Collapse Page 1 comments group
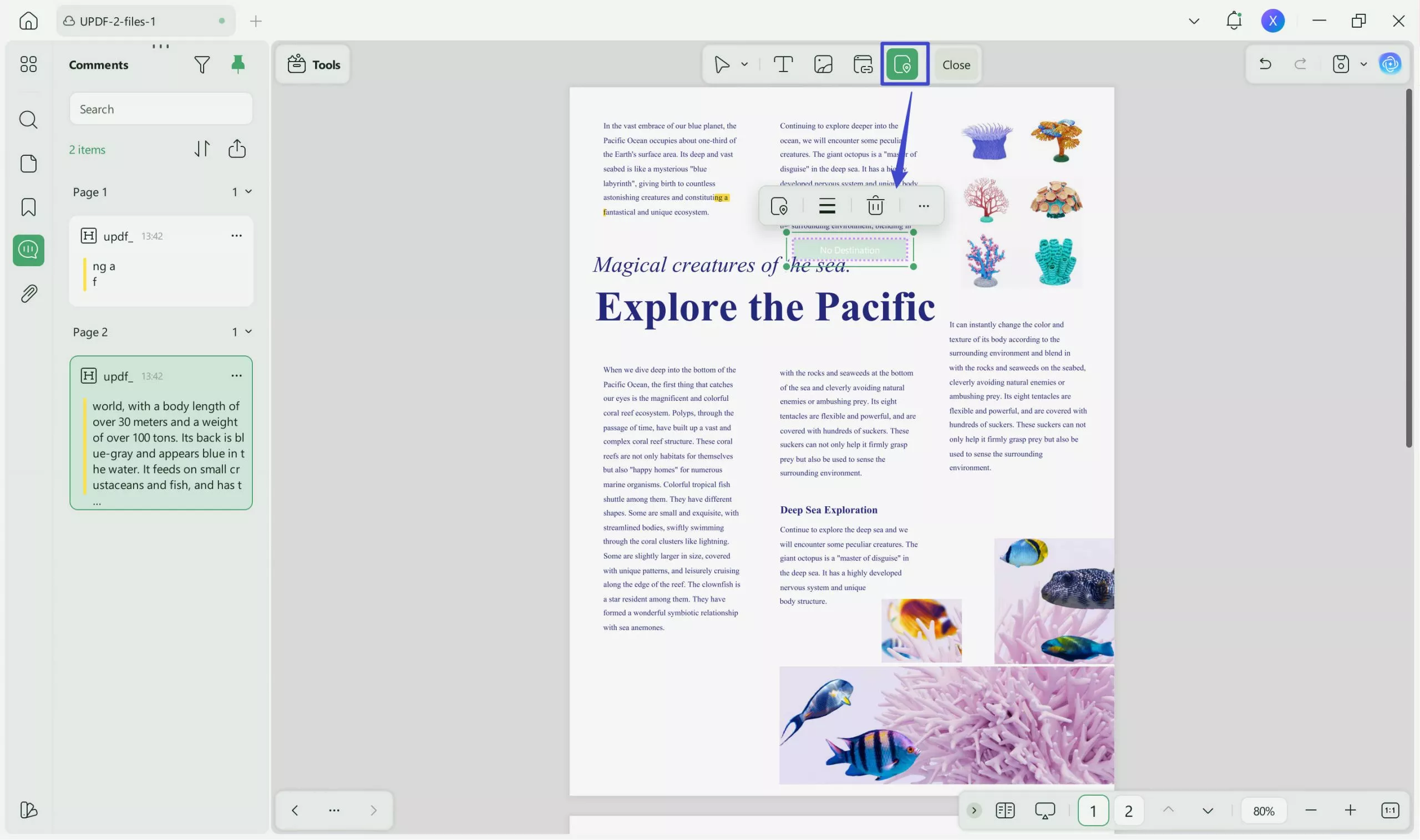 tap(248, 192)
